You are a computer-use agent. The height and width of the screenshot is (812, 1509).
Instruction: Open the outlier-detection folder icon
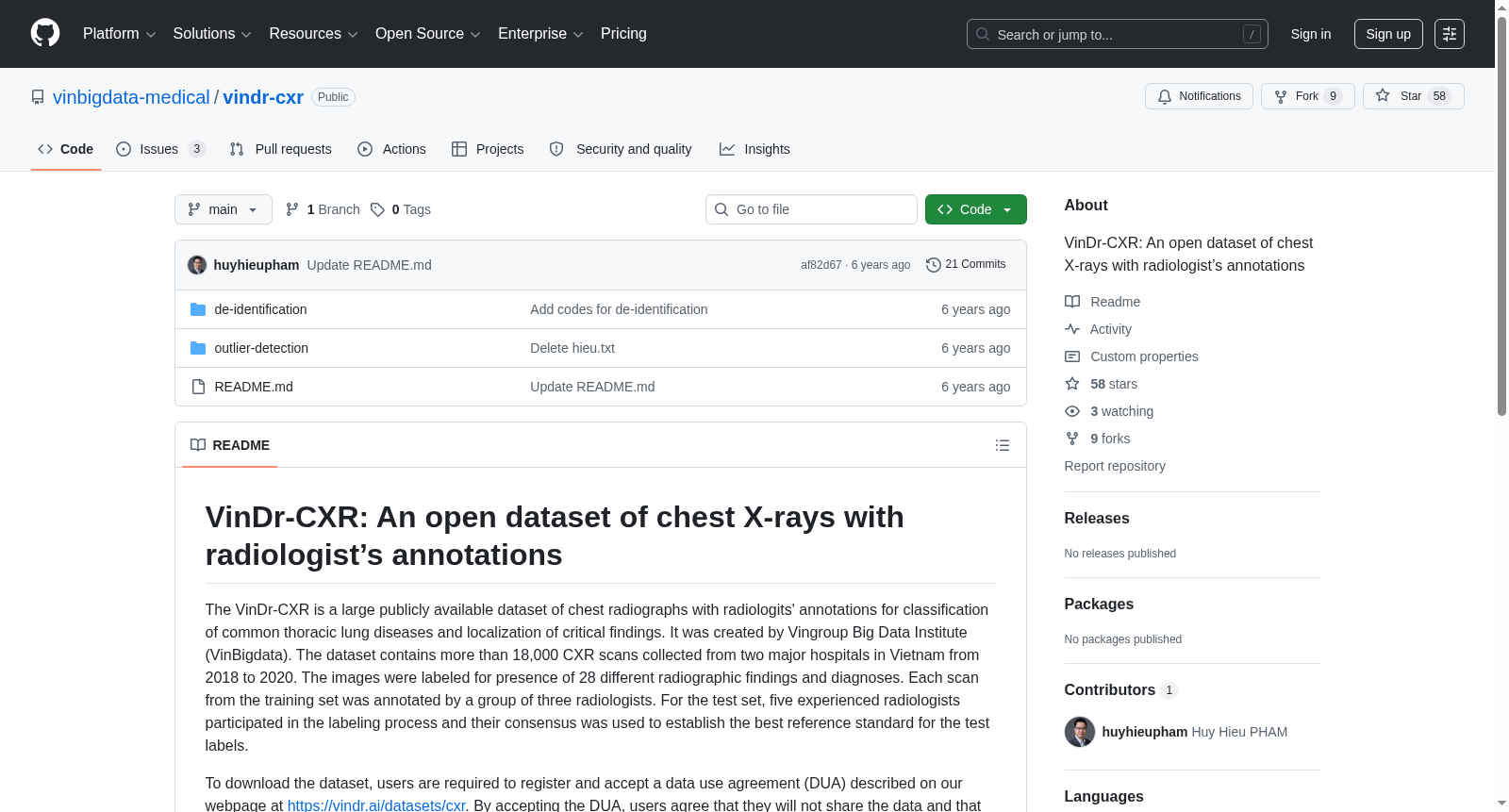(198, 348)
